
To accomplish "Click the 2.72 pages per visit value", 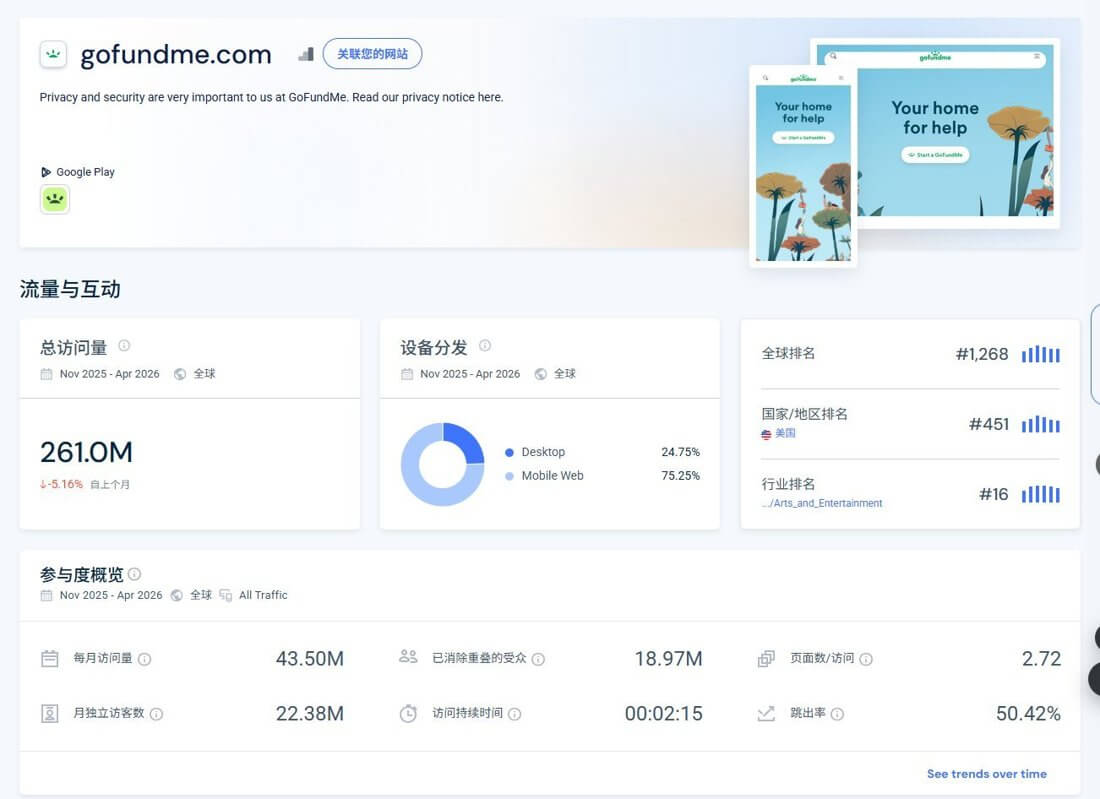I will coord(1041,659).
